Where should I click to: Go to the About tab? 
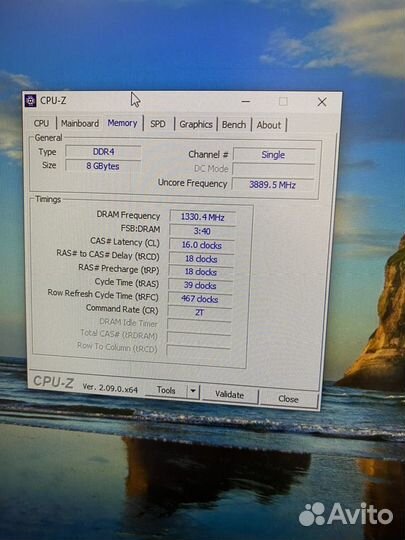click(x=269, y=125)
